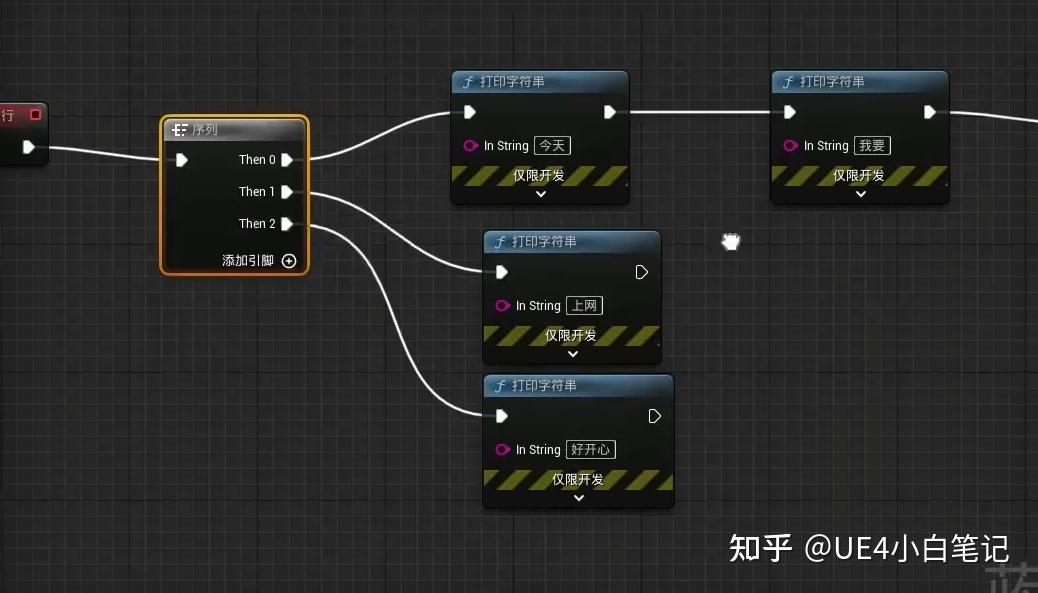
Task: Click 仅限开发 banner on 我要 node
Action: (x=859, y=175)
